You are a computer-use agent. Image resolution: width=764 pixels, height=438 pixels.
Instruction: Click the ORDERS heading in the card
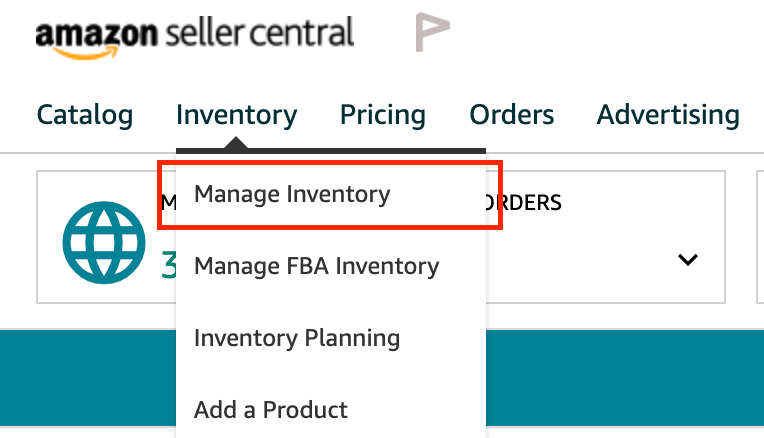[524, 203]
